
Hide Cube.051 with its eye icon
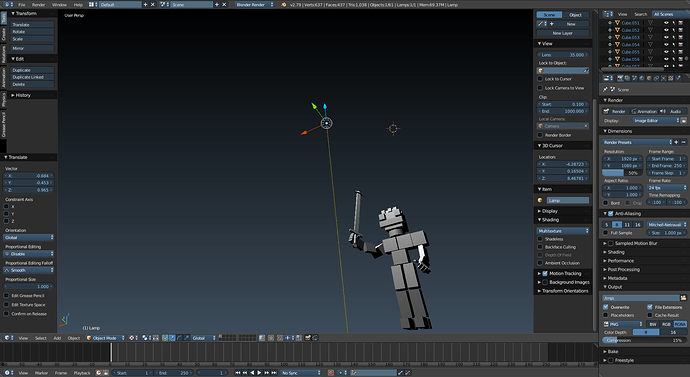pyautogui.click(x=666, y=23)
